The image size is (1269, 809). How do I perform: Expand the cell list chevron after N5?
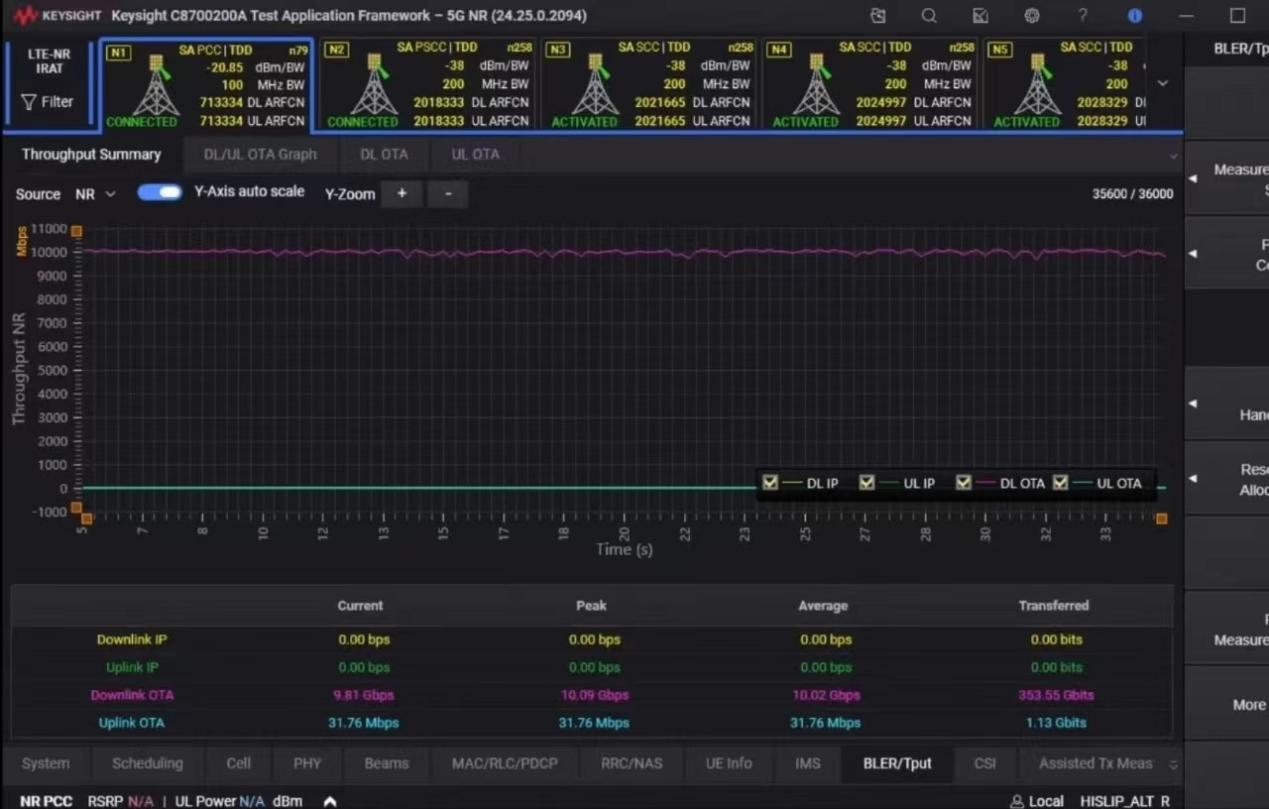pyautogui.click(x=1163, y=84)
